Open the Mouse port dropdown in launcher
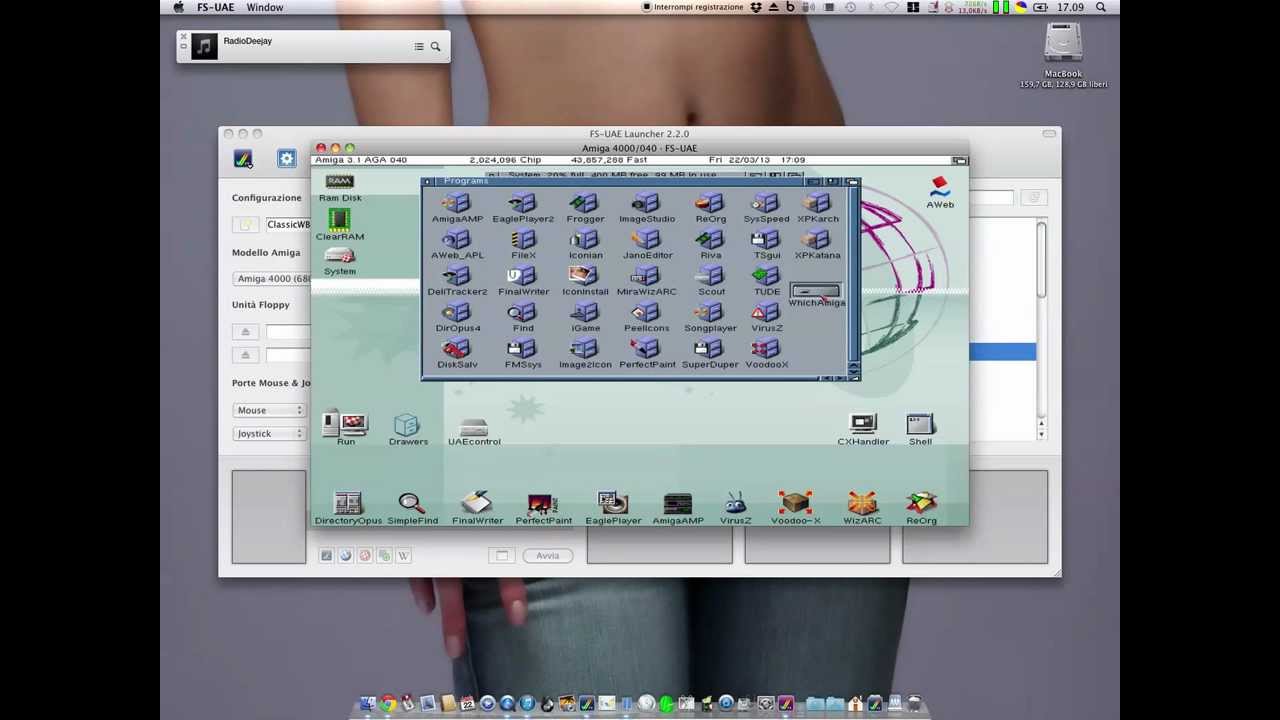Viewport: 1280px width, 720px height. click(269, 410)
